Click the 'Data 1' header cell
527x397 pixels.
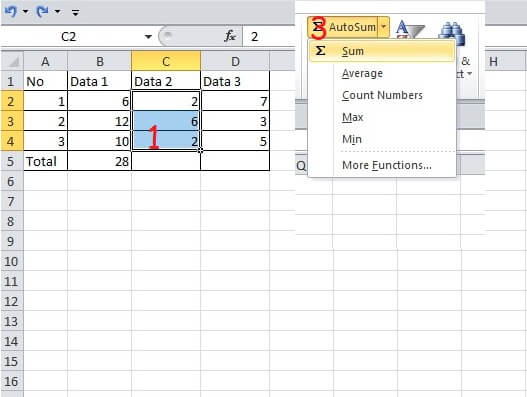pos(99,81)
